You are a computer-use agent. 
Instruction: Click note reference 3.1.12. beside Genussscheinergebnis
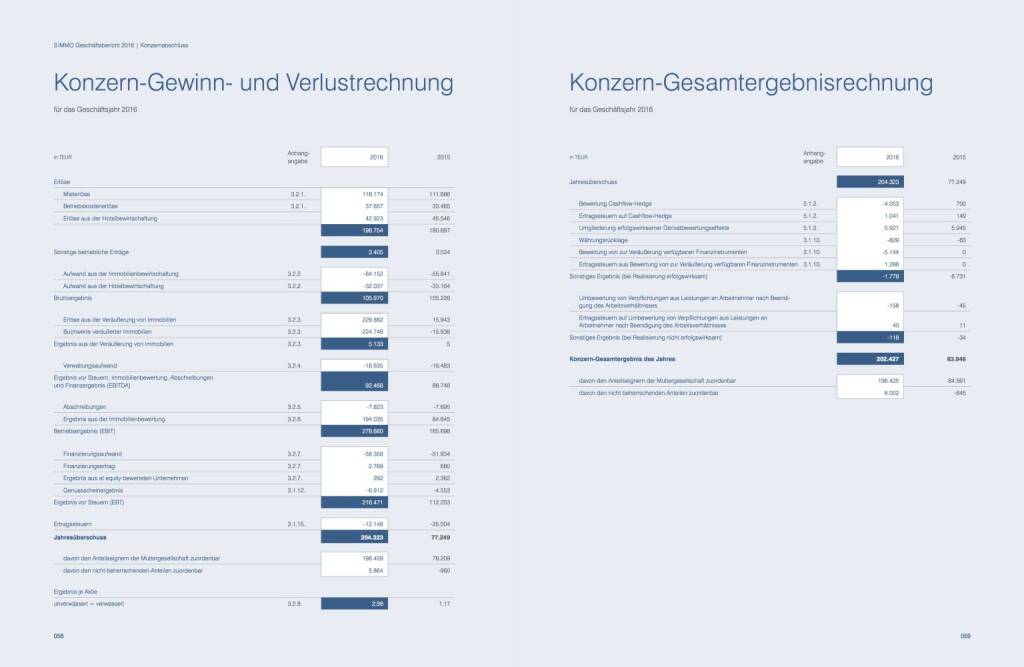coord(297,490)
